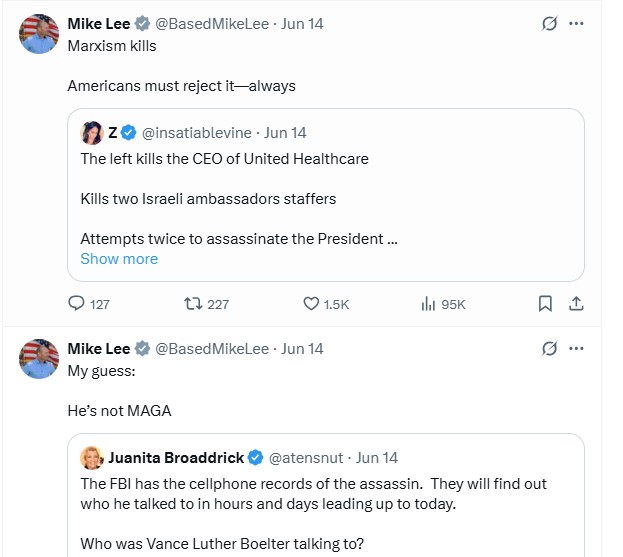
Task: Open more options on 'My guess' tweet
Action: pos(576,348)
